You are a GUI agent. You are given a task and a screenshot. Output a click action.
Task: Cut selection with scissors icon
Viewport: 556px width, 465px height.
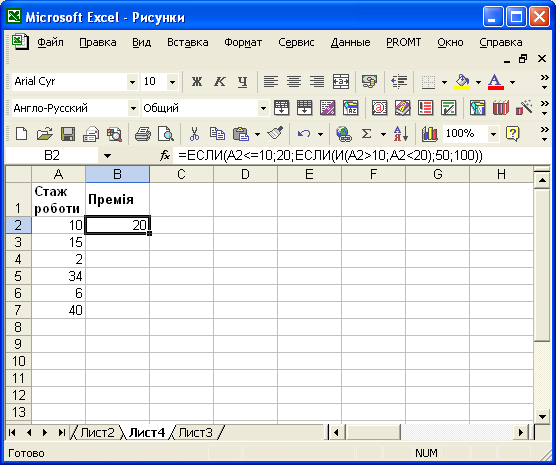194,134
